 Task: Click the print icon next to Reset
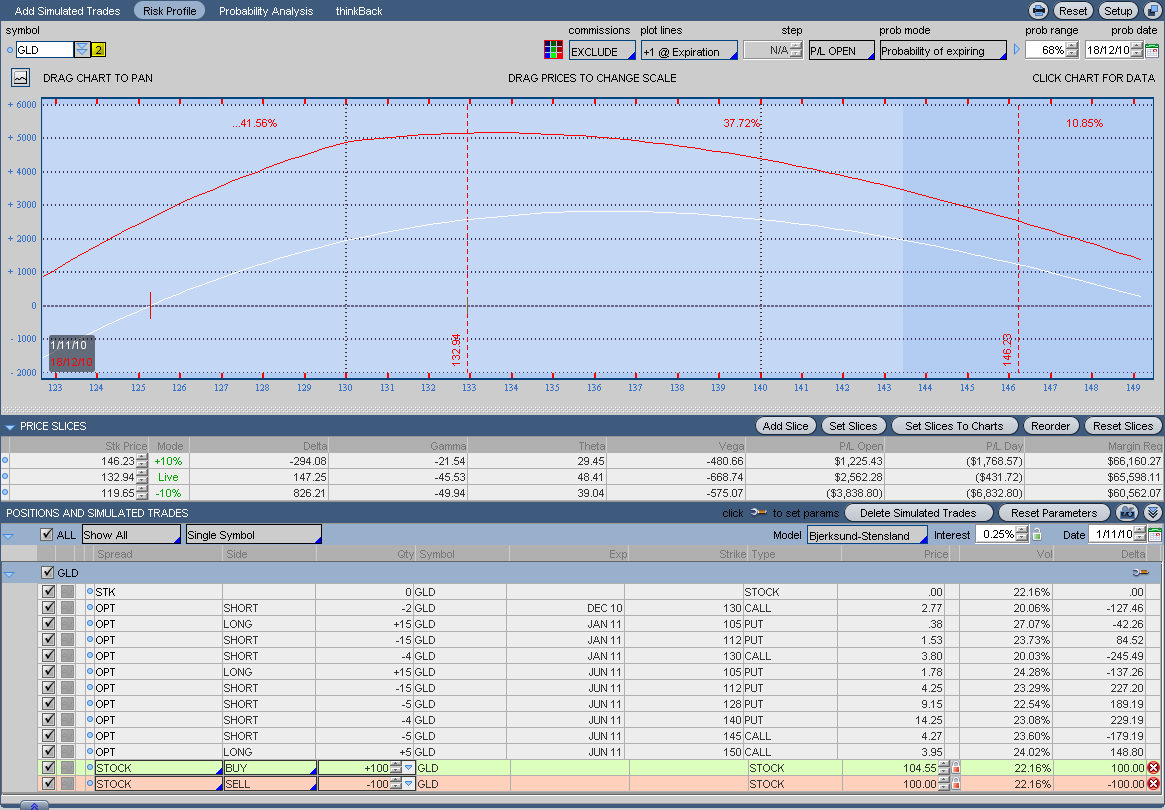pyautogui.click(x=1038, y=11)
